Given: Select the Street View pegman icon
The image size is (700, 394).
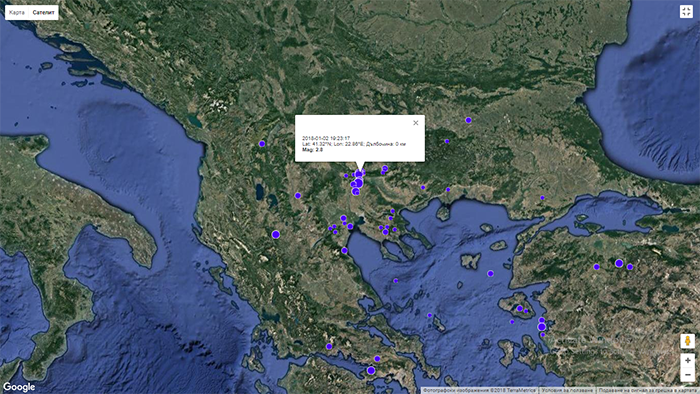Looking at the screenshot, I should coord(688,341).
